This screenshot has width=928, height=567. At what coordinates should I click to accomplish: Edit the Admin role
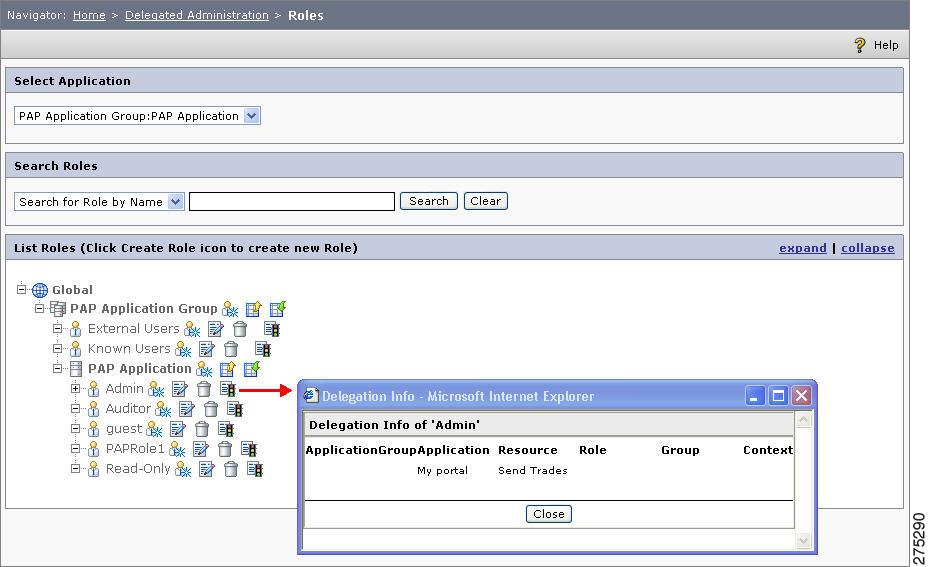click(x=179, y=389)
